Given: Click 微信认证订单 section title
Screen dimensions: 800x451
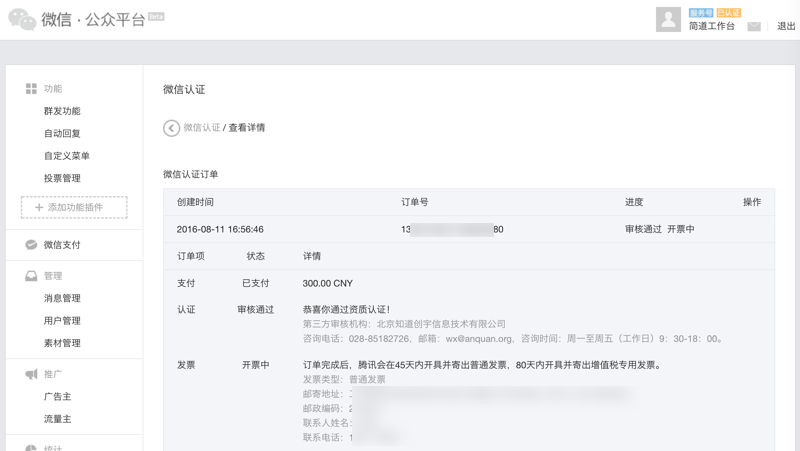Looking at the screenshot, I should (191, 174).
